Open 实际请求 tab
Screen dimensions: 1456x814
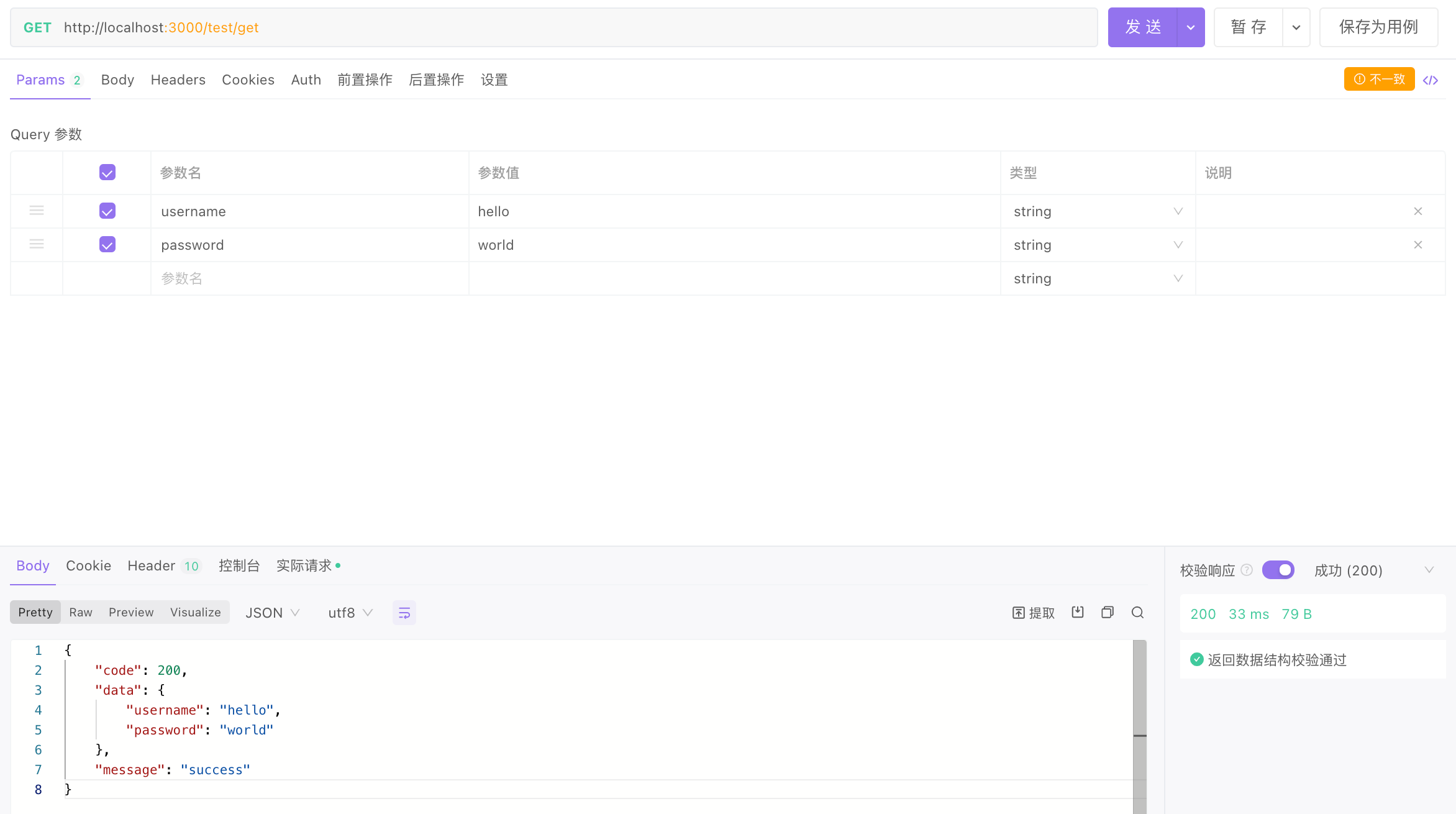(x=308, y=565)
